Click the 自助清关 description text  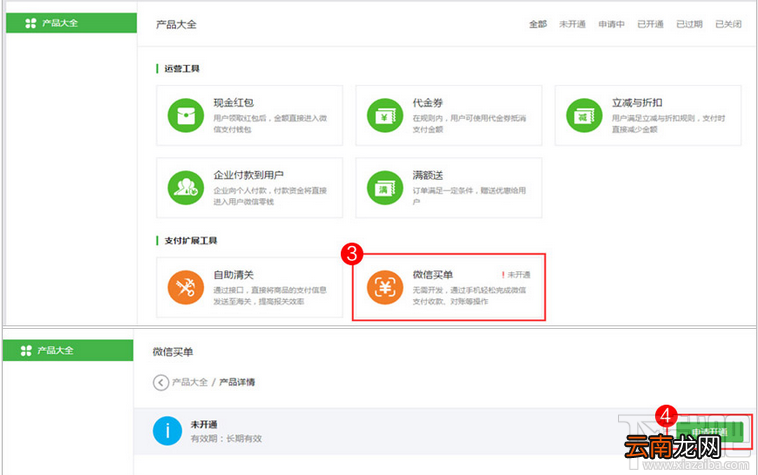270,296
